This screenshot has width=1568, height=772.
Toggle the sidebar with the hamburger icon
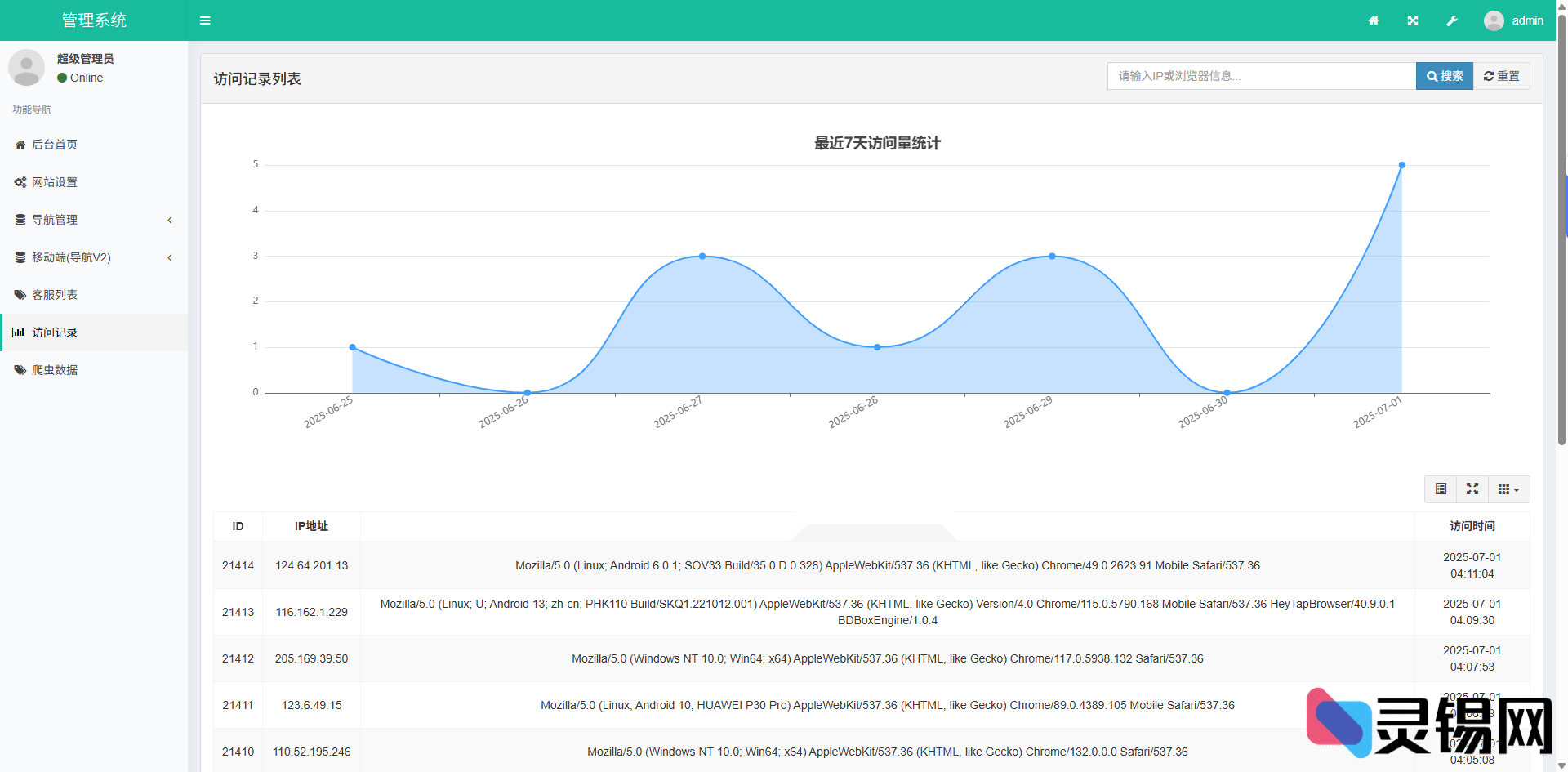[x=205, y=20]
